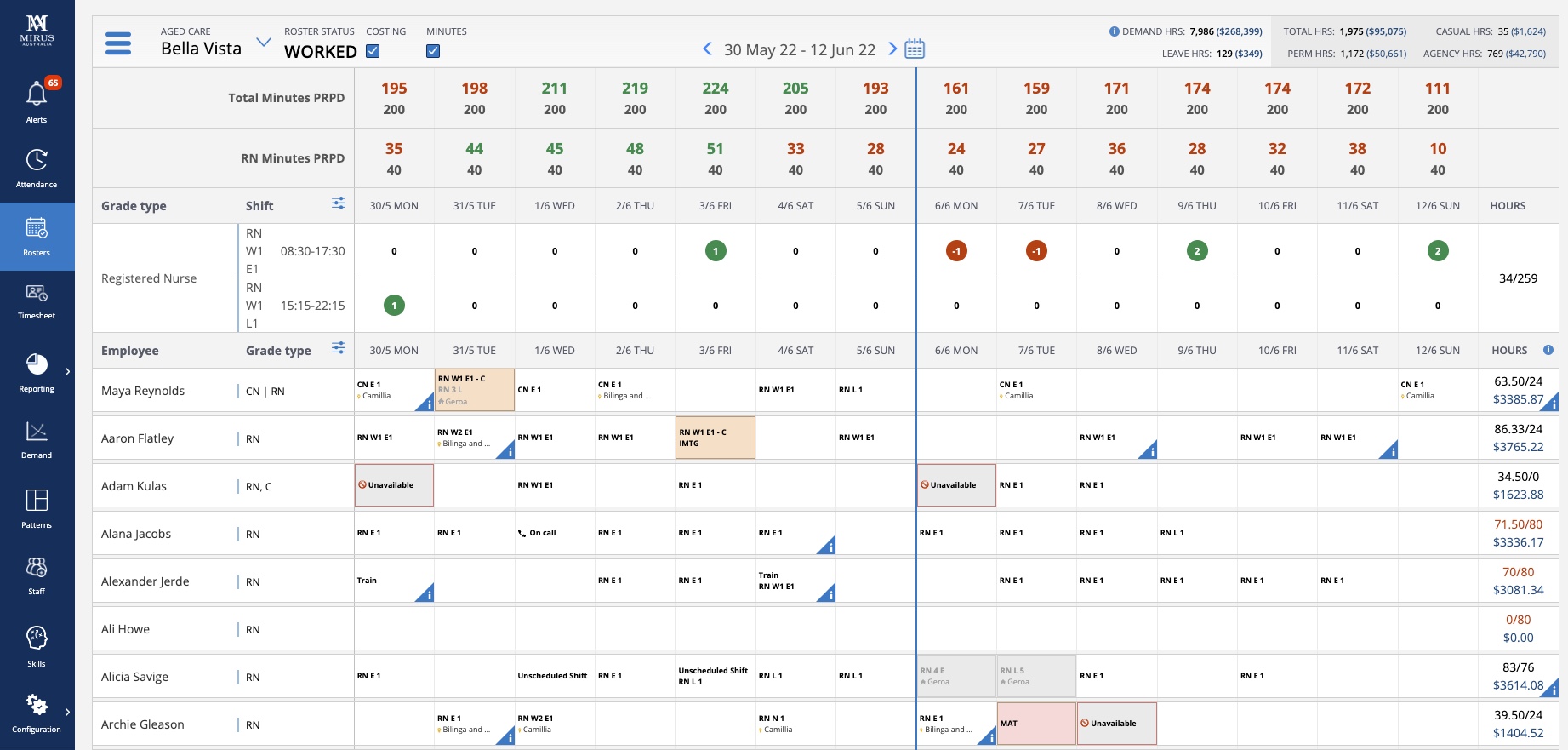Viewport: 1568px width, 750px height.
Task: Go to the next roster period arrow
Action: coord(892,49)
